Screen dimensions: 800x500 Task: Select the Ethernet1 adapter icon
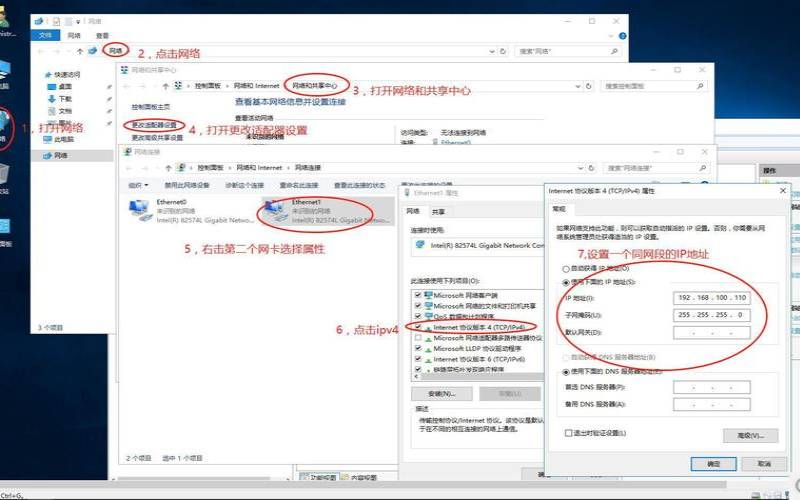tap(275, 210)
